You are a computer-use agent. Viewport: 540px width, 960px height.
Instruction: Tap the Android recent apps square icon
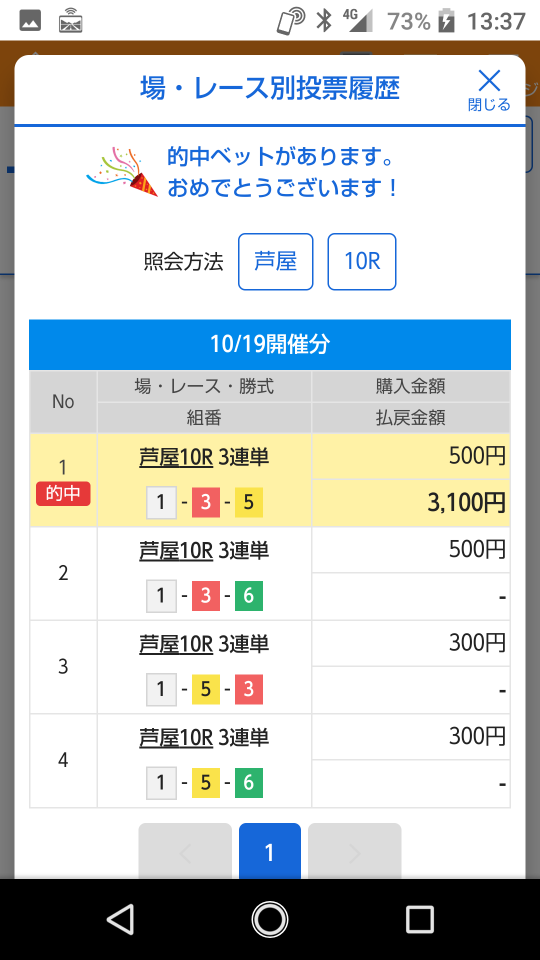(x=420, y=919)
